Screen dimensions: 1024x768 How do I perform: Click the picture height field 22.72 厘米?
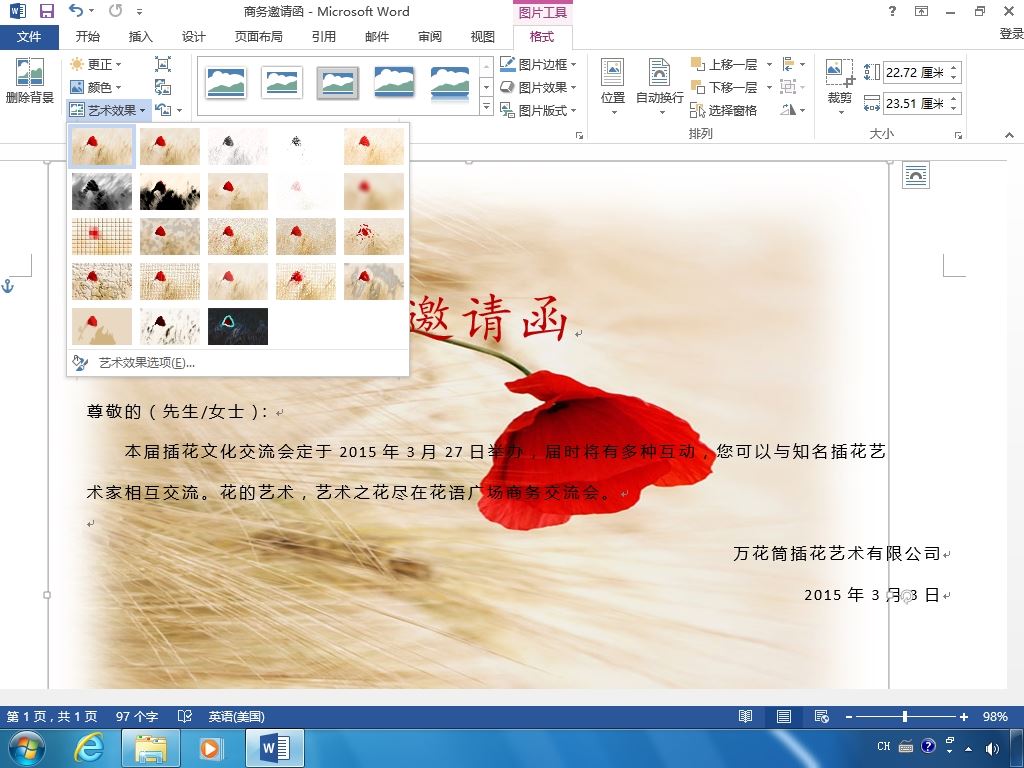pos(915,72)
